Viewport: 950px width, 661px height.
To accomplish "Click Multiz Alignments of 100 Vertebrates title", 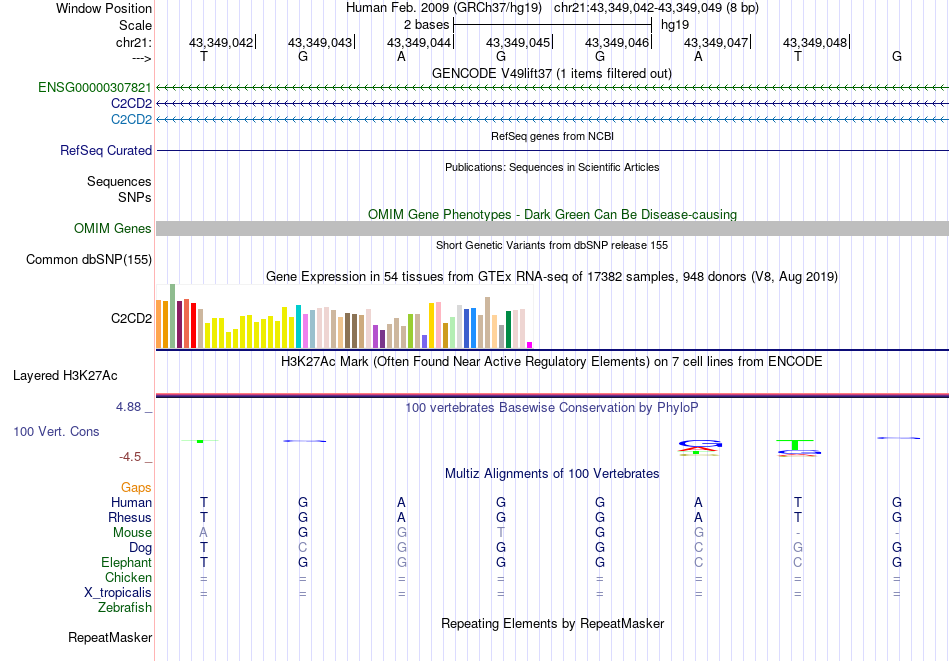I will click(x=552, y=473).
